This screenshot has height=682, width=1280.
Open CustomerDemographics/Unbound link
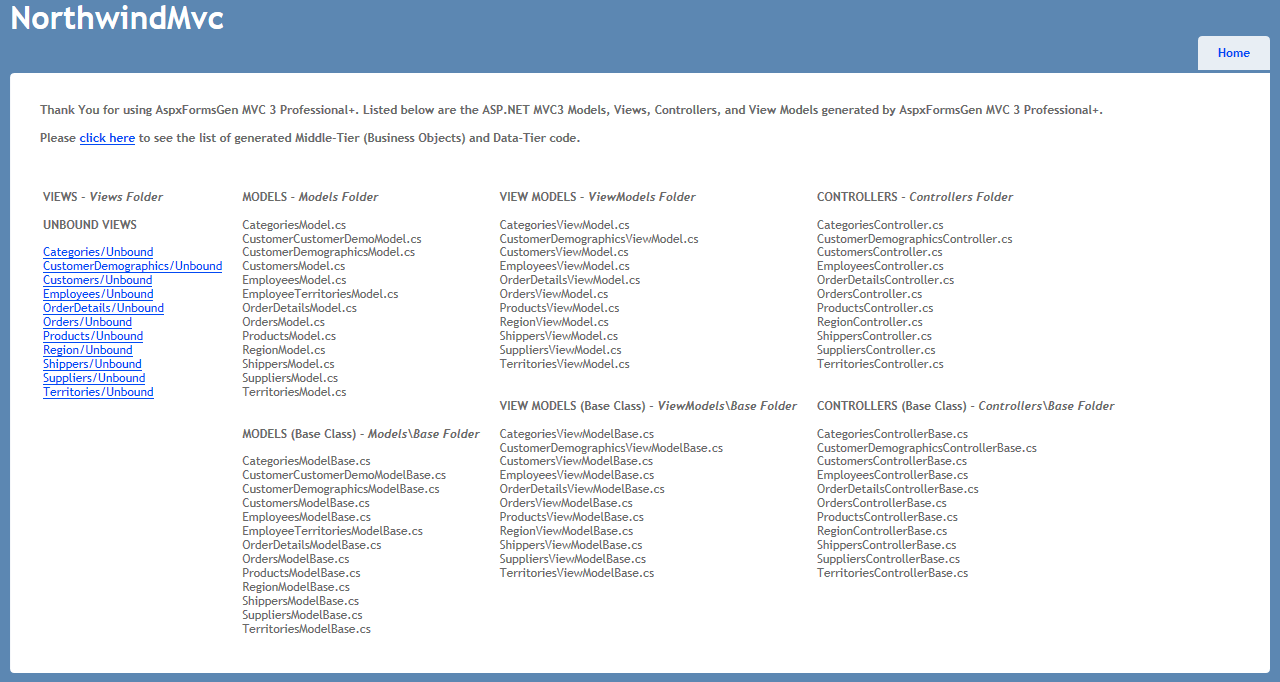(132, 266)
